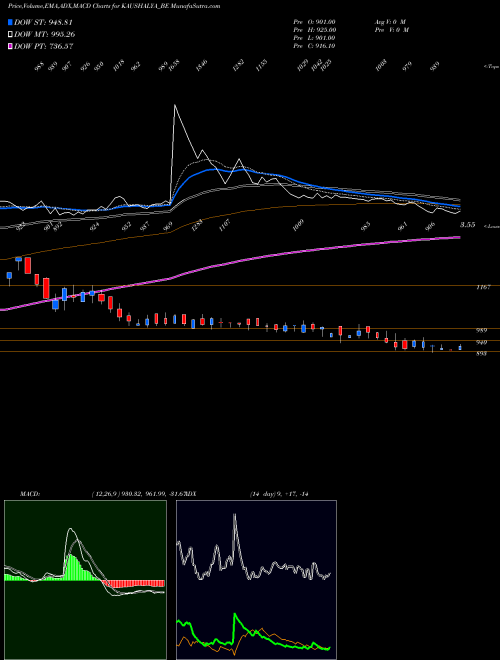Click the 1167 price level label
500x660 pixels.
483,287
